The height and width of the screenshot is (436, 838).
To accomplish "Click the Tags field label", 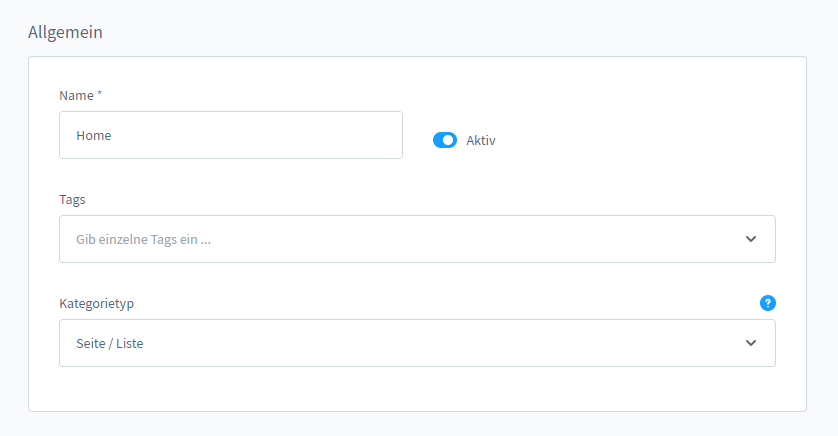I will click(72, 199).
